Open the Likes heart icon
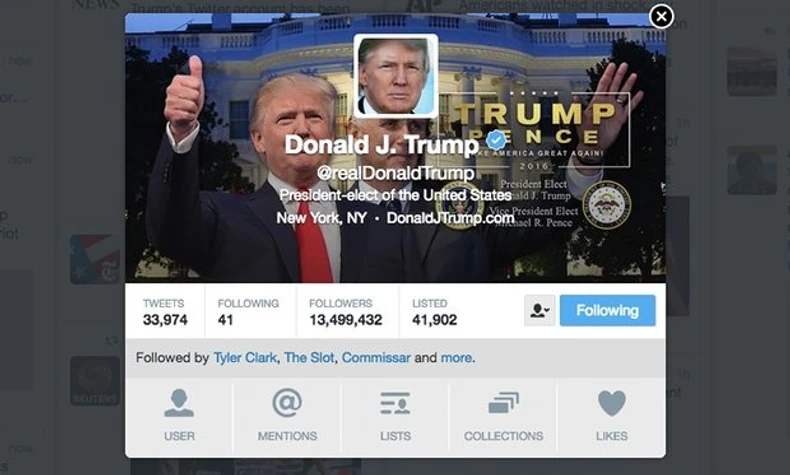The image size is (790, 475). coord(612,403)
